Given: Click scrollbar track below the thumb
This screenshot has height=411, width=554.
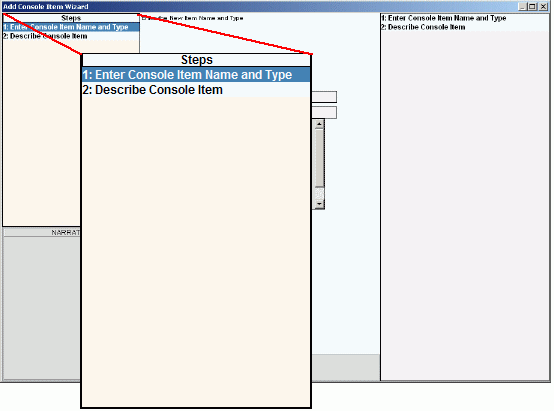Looking at the screenshot, I should tap(319, 193).
